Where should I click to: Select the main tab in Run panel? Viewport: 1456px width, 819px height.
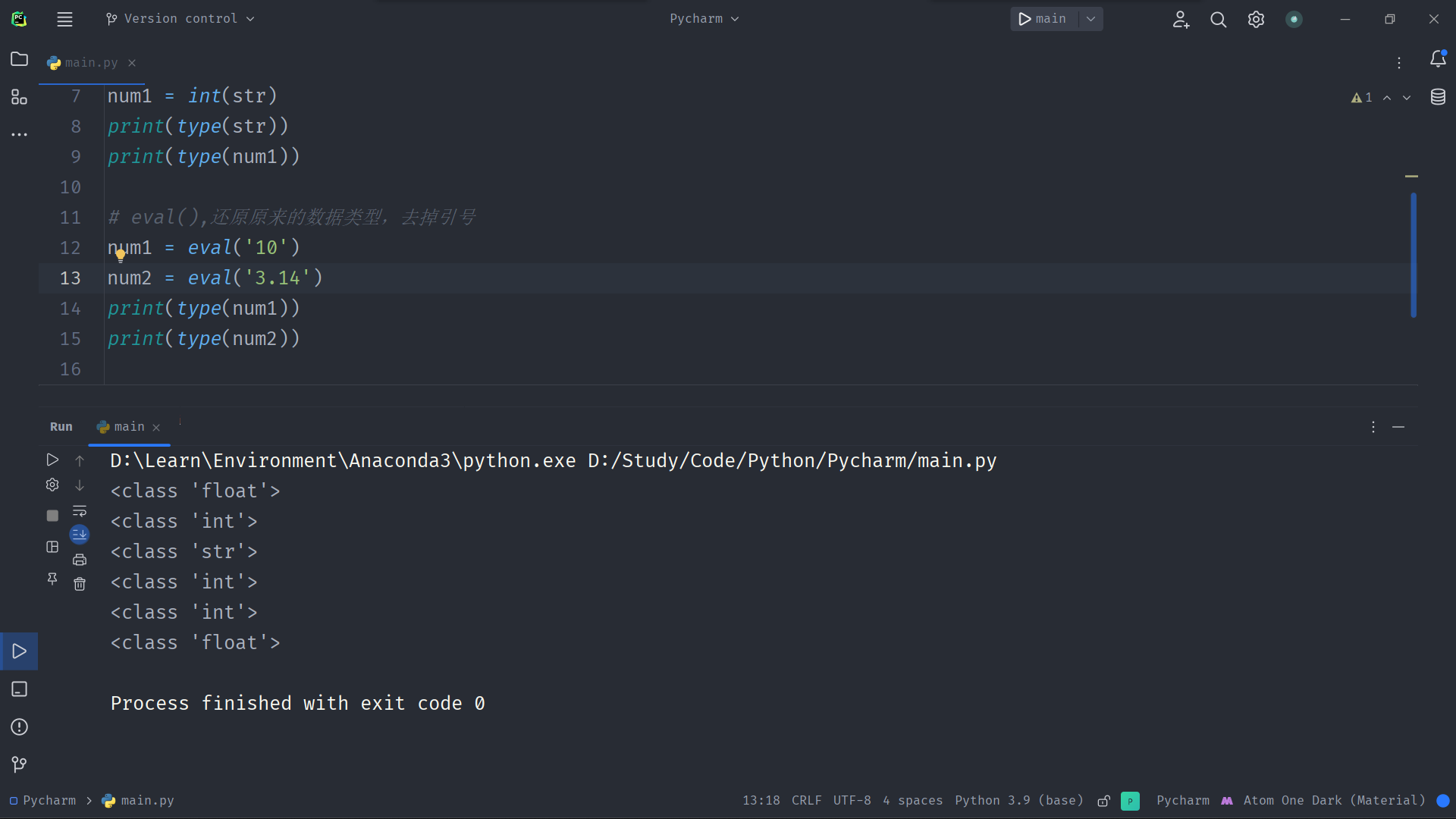(129, 427)
